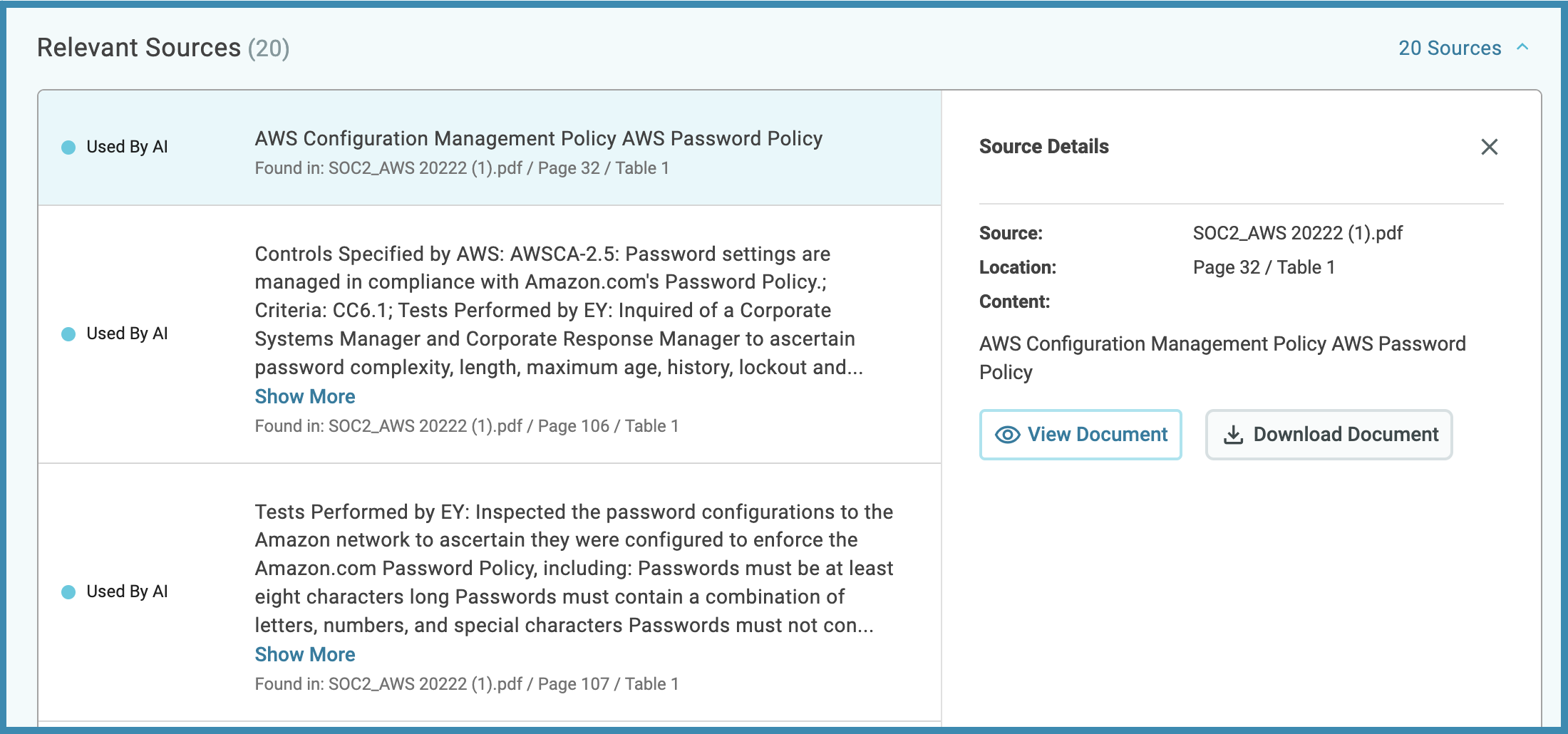Click the Relevant Sources (20) heading
The image size is (1568, 734).
click(163, 48)
